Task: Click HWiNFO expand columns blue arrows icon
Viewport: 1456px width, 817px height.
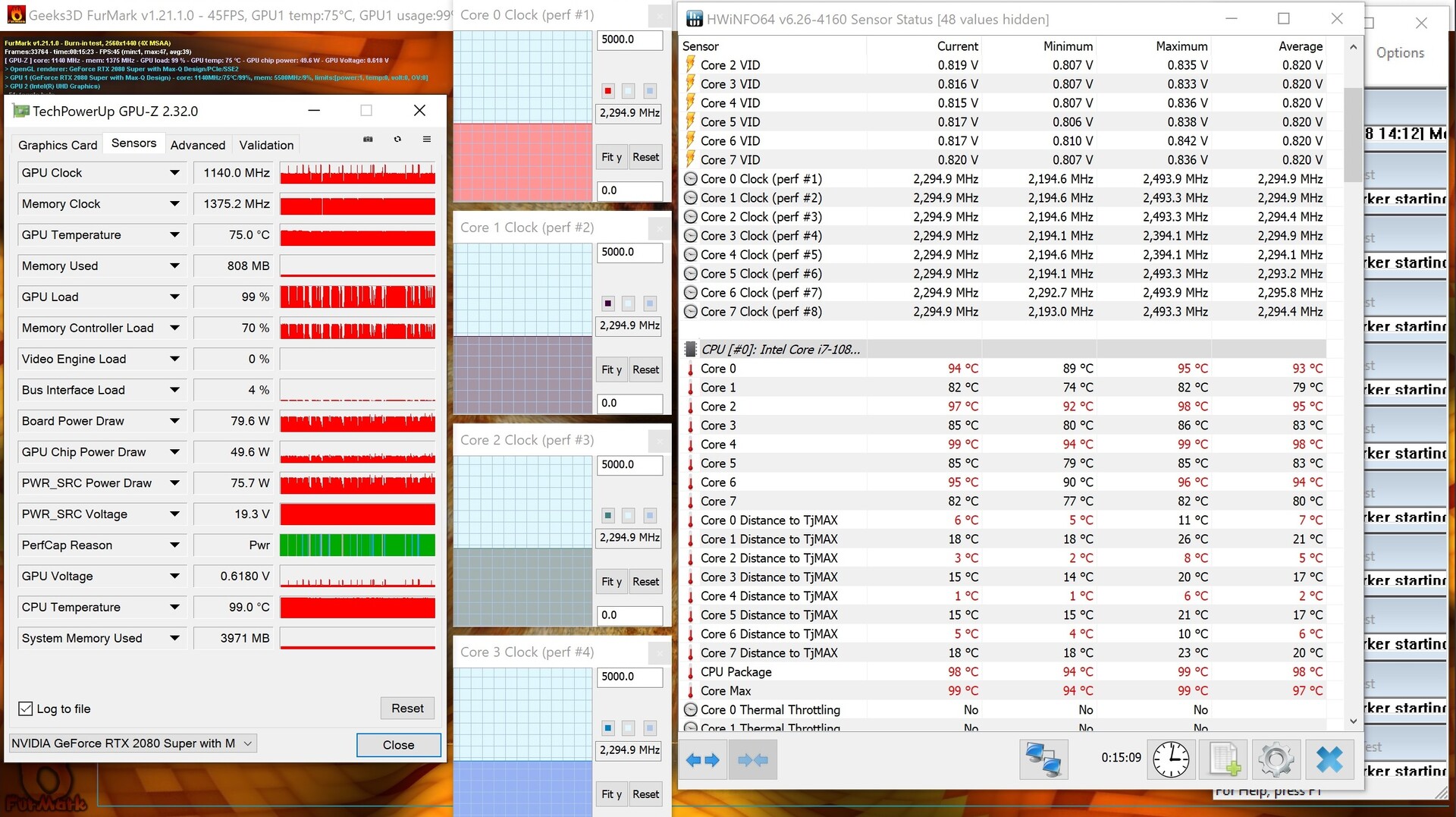Action: point(702,759)
